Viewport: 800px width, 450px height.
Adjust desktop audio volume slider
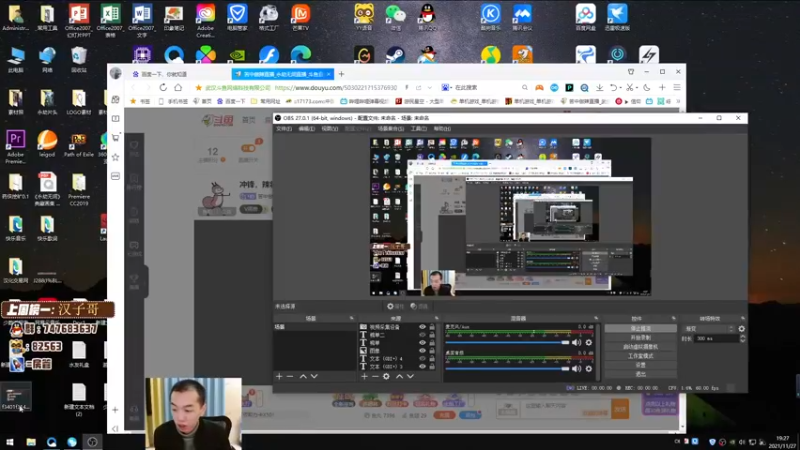point(508,368)
